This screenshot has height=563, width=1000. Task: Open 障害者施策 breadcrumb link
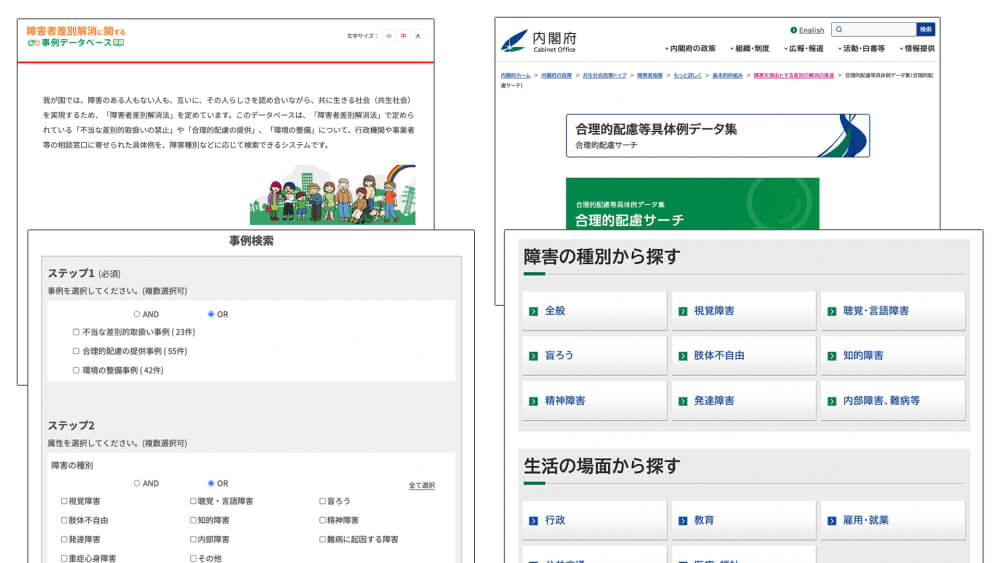coord(650,75)
